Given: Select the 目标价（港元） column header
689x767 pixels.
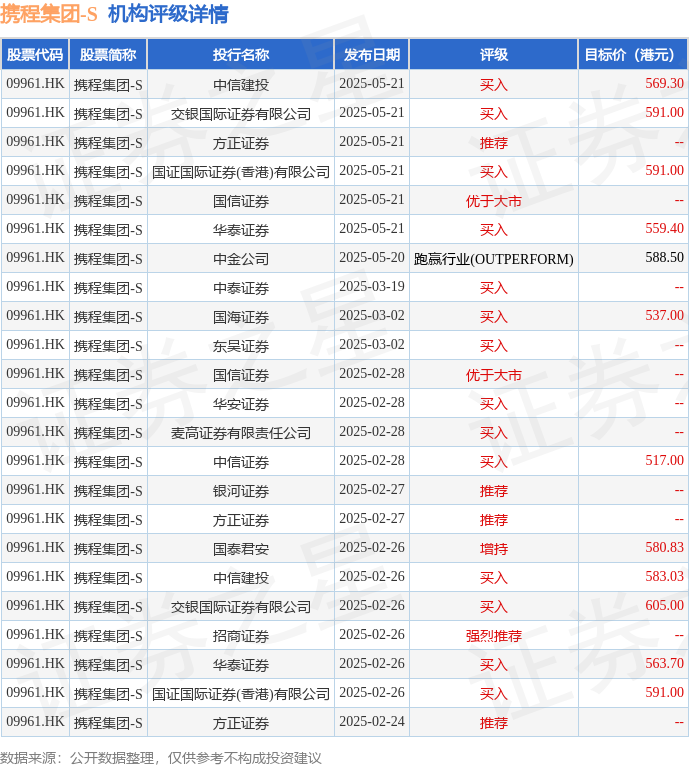Looking at the screenshot, I should [633, 55].
